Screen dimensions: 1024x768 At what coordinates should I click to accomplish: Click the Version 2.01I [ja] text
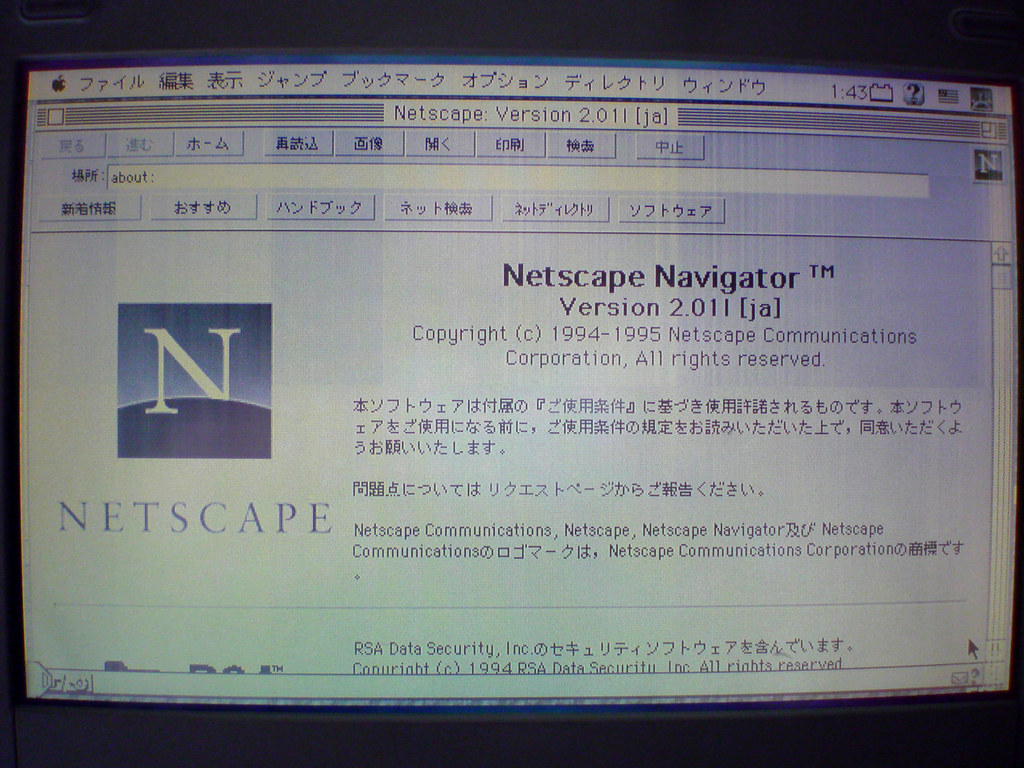670,307
